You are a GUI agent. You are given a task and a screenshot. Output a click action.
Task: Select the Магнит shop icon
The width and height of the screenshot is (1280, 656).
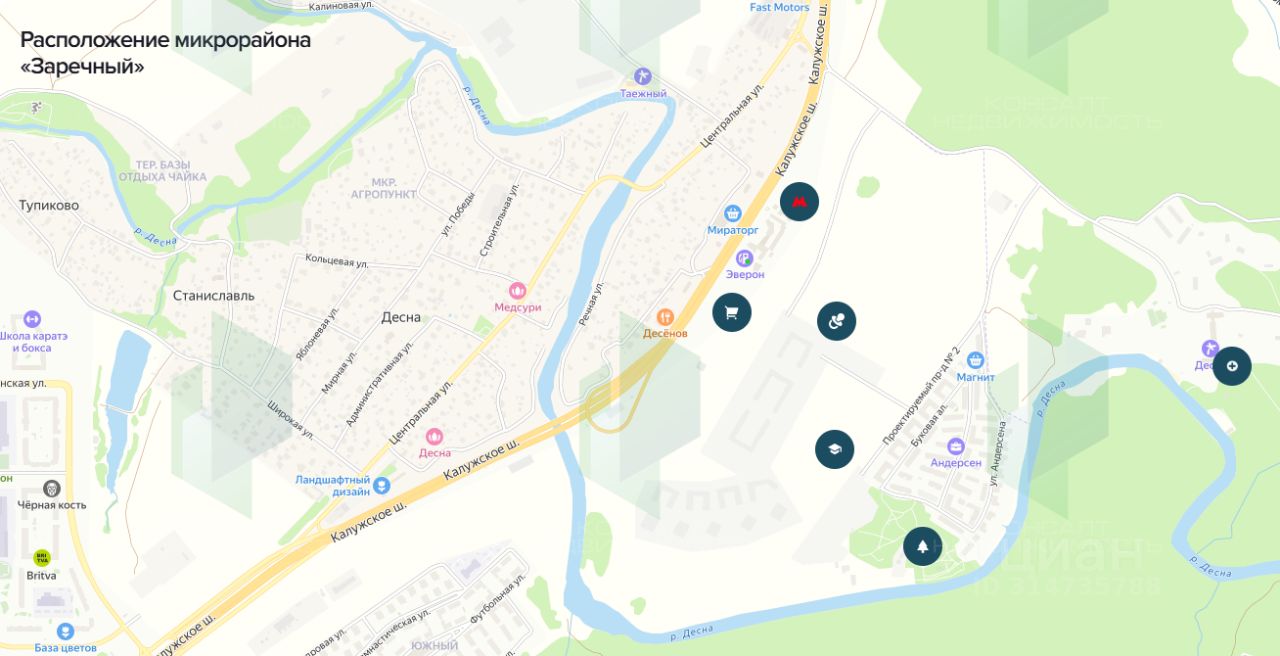[975, 360]
